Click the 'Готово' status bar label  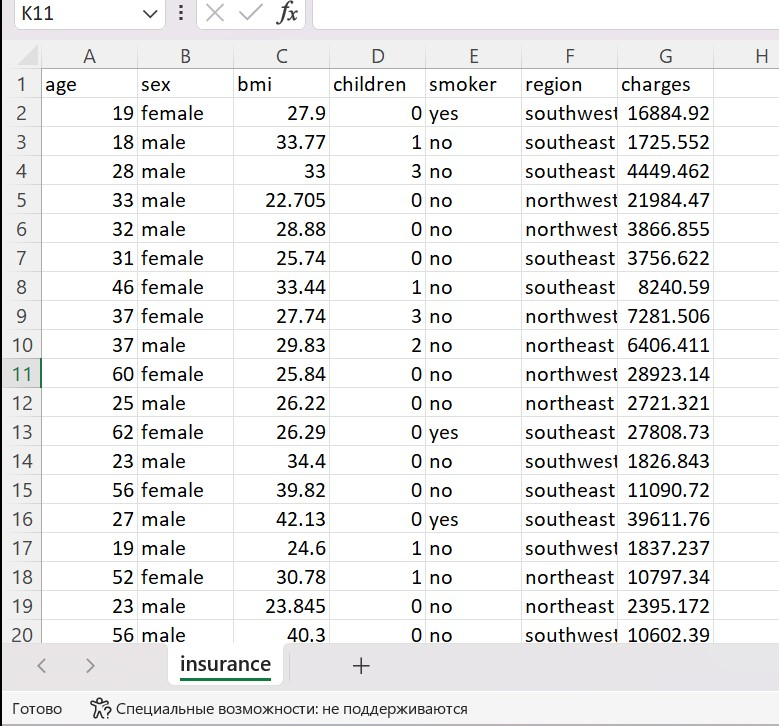click(x=37, y=709)
